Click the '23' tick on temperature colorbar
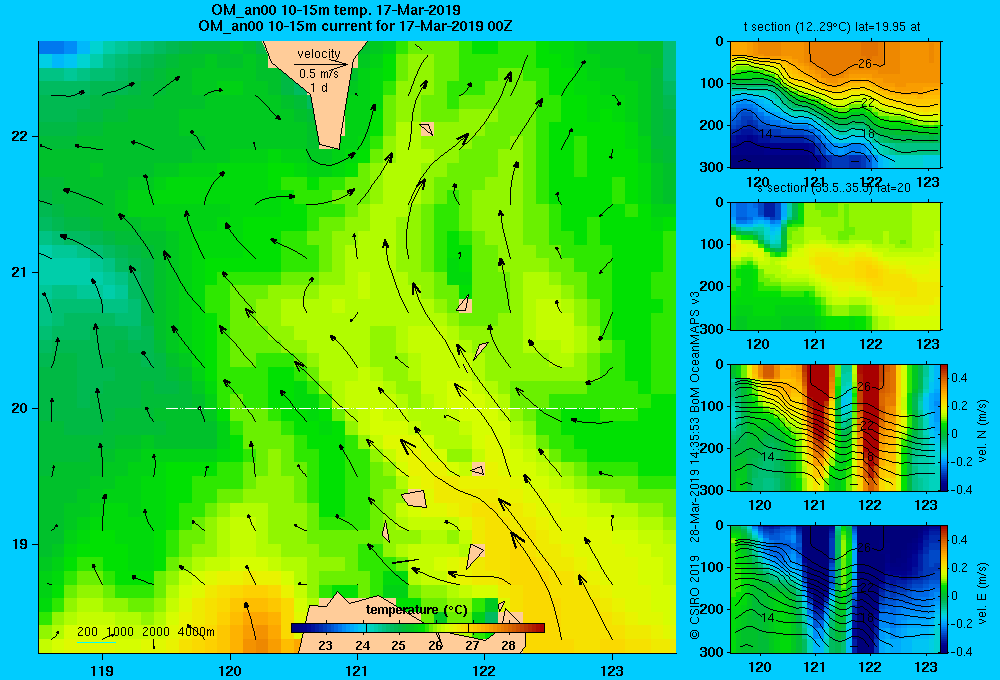 pyautogui.click(x=325, y=645)
